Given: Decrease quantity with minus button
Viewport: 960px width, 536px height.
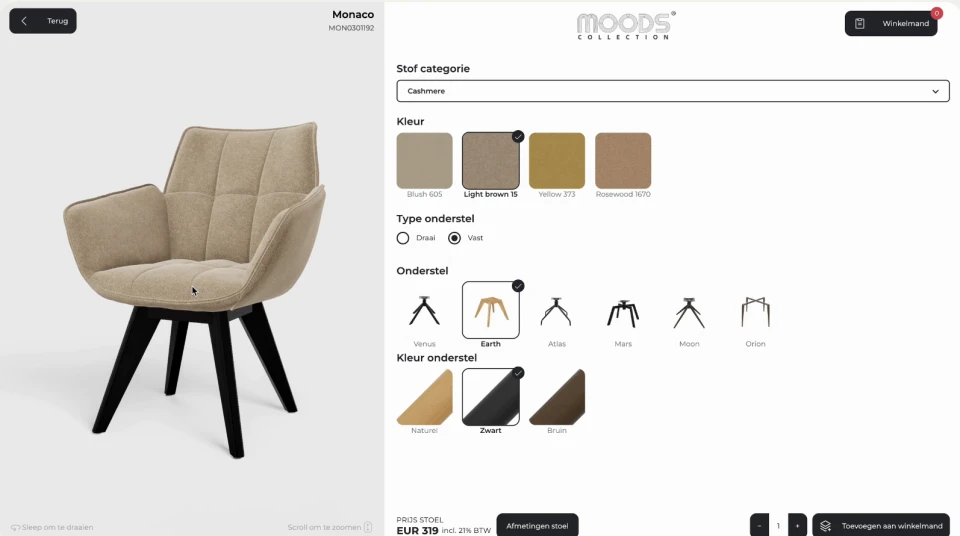Looking at the screenshot, I should 759,525.
